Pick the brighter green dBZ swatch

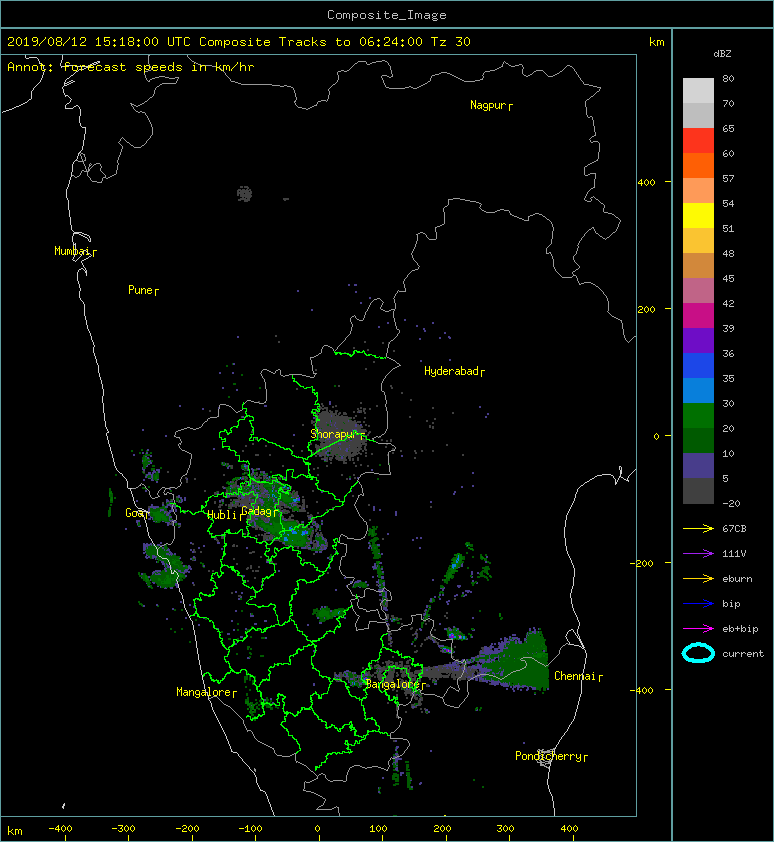click(x=698, y=416)
